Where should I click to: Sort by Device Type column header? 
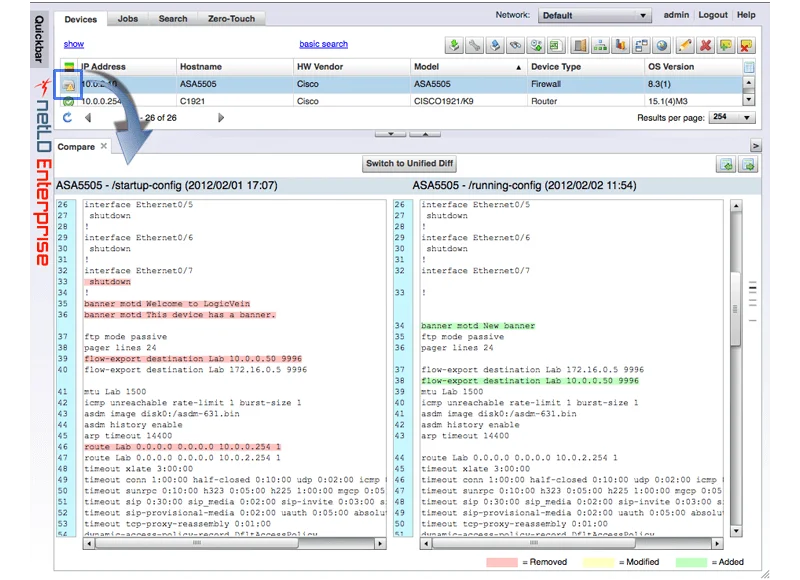click(585, 67)
